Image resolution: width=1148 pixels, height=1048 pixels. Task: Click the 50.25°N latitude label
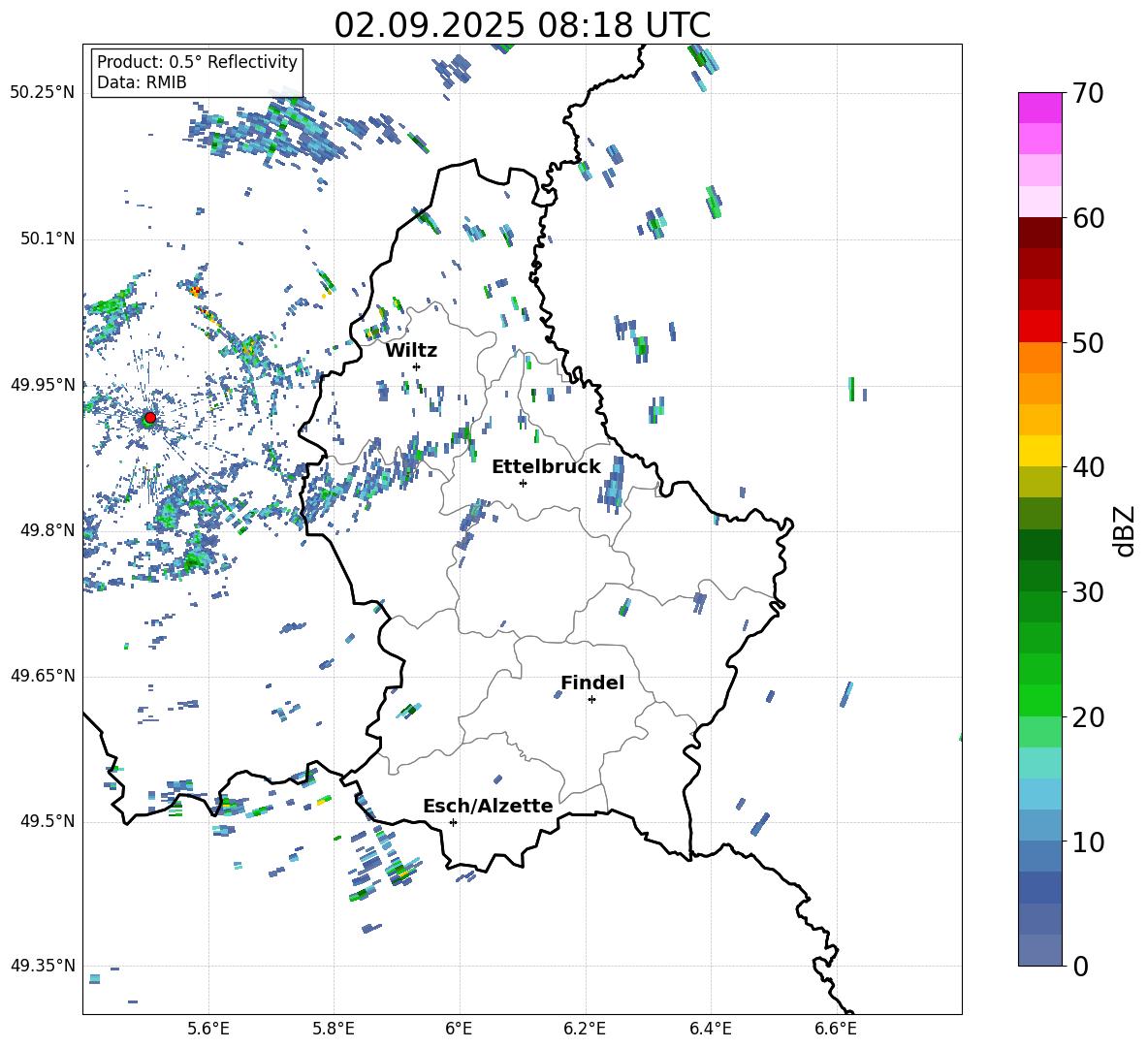[x=42, y=93]
